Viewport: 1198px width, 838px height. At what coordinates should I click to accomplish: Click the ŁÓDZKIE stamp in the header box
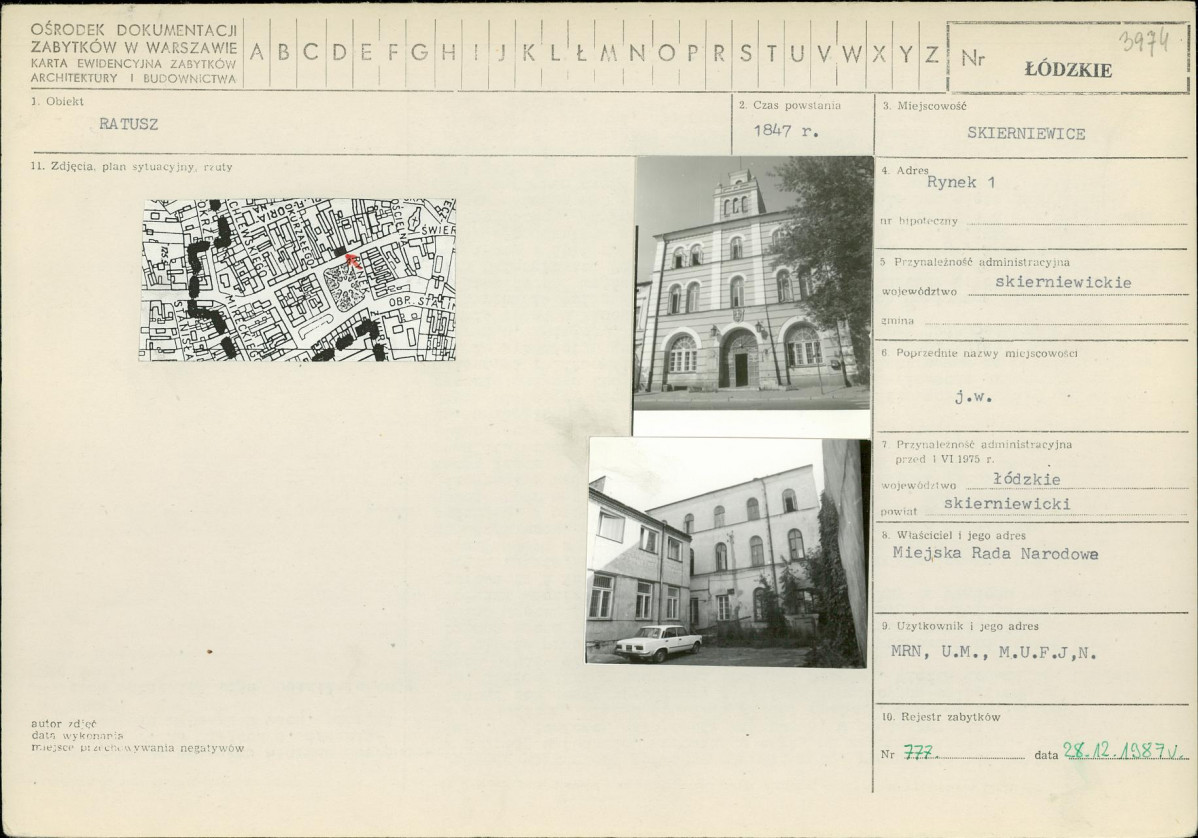point(1068,70)
